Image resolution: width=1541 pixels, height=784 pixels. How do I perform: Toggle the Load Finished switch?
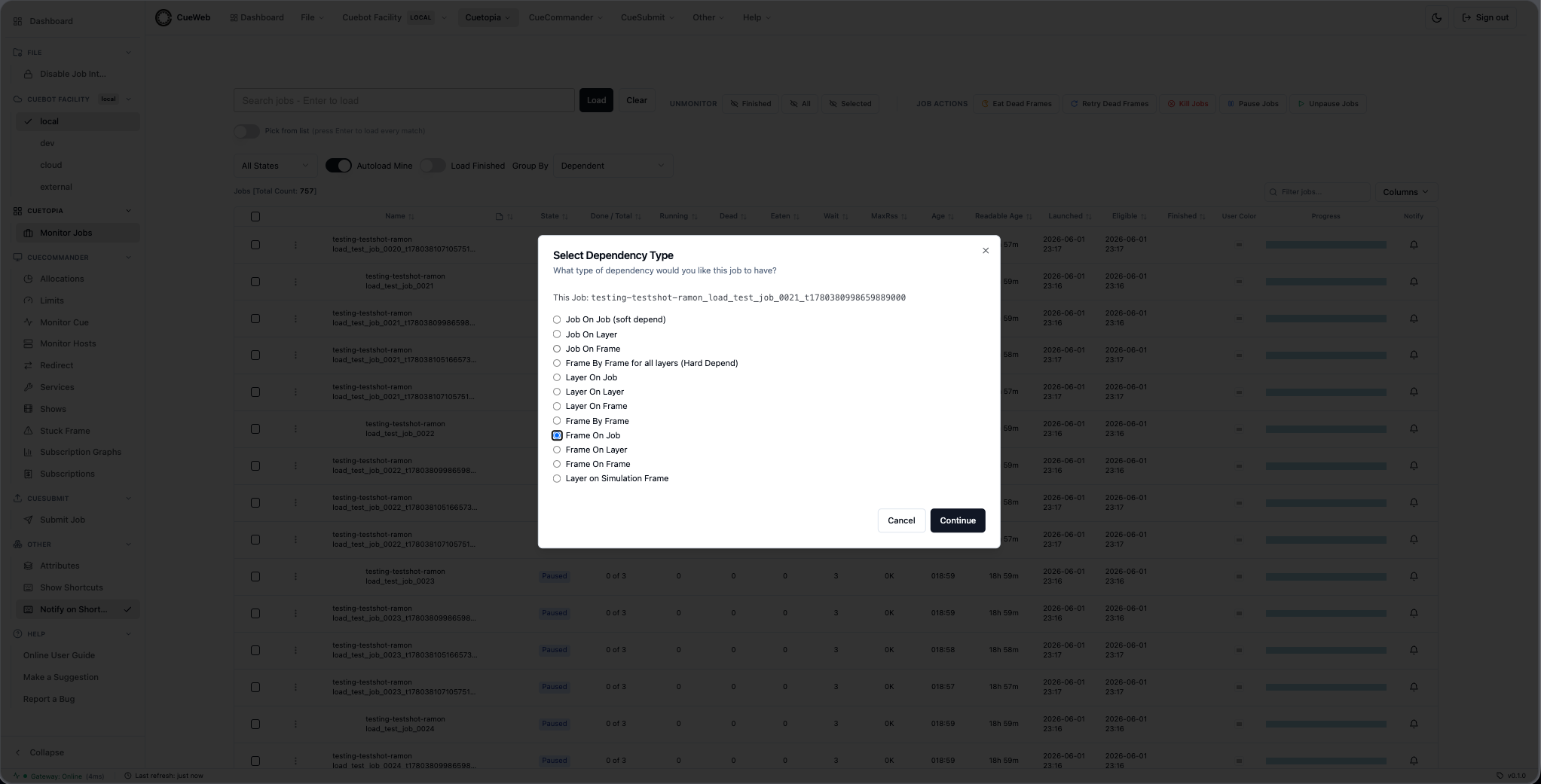(x=433, y=166)
